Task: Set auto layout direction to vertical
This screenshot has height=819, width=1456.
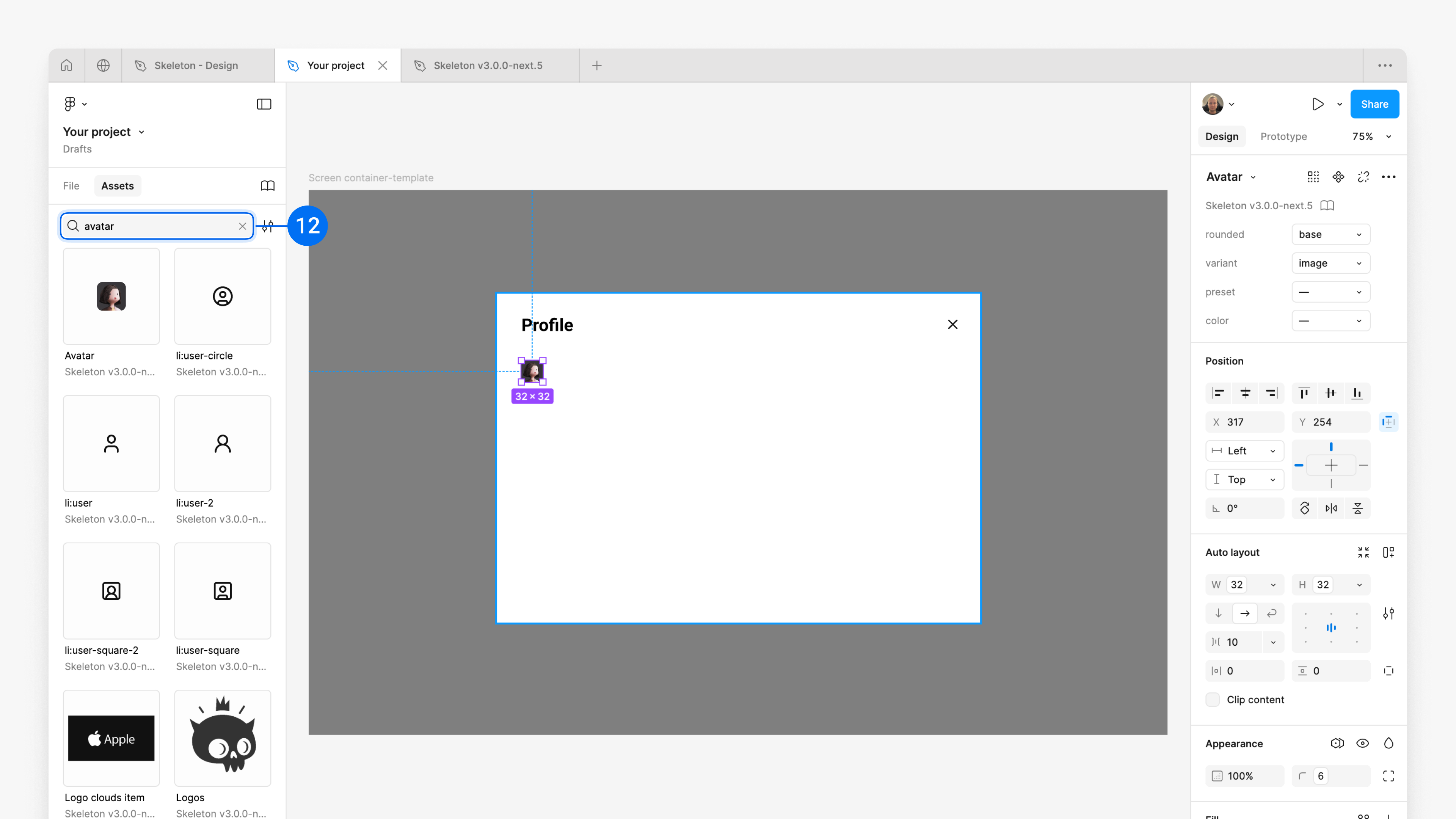Action: (1219, 613)
